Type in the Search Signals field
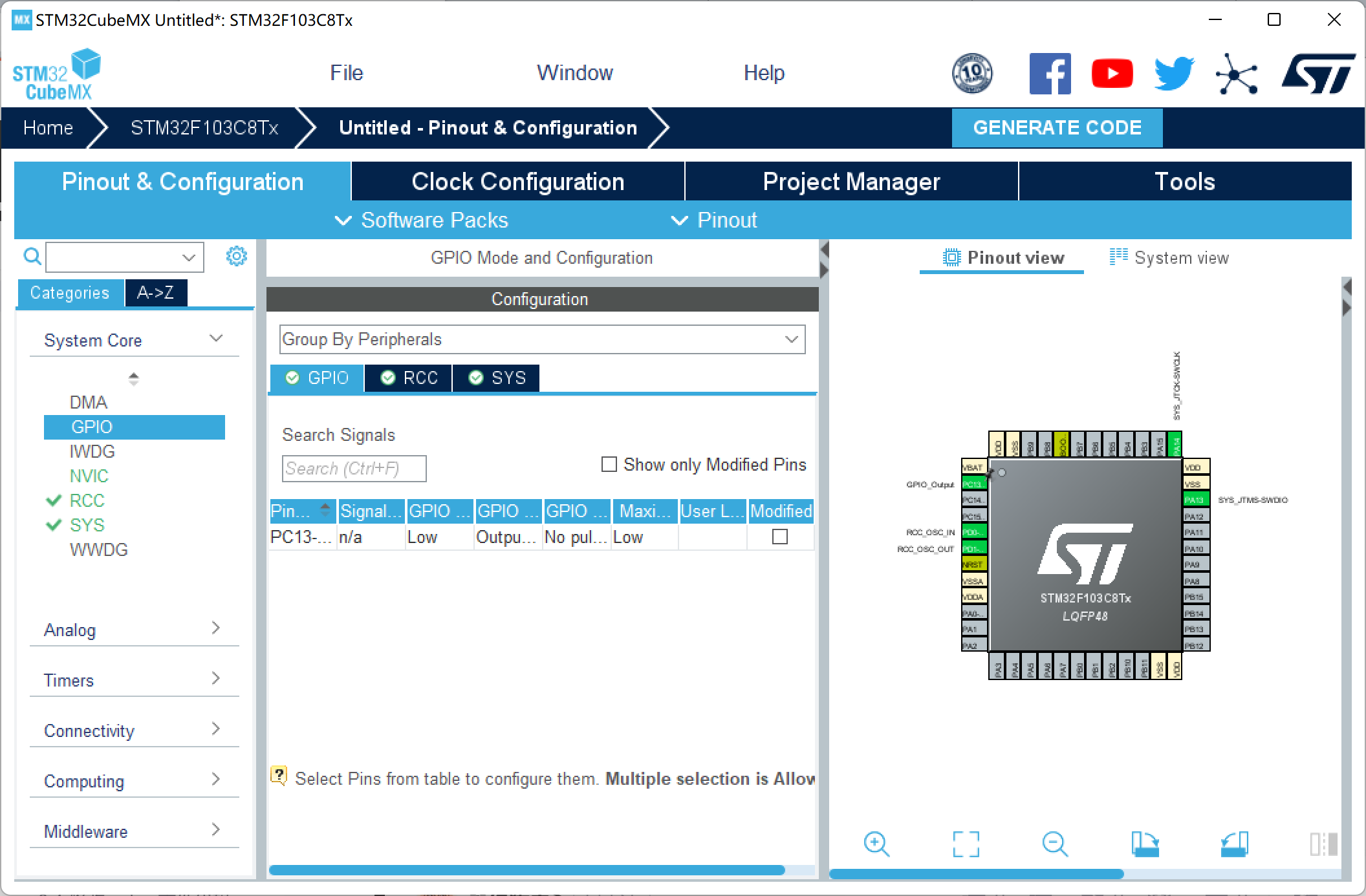Image resolution: width=1366 pixels, height=896 pixels. click(x=353, y=468)
